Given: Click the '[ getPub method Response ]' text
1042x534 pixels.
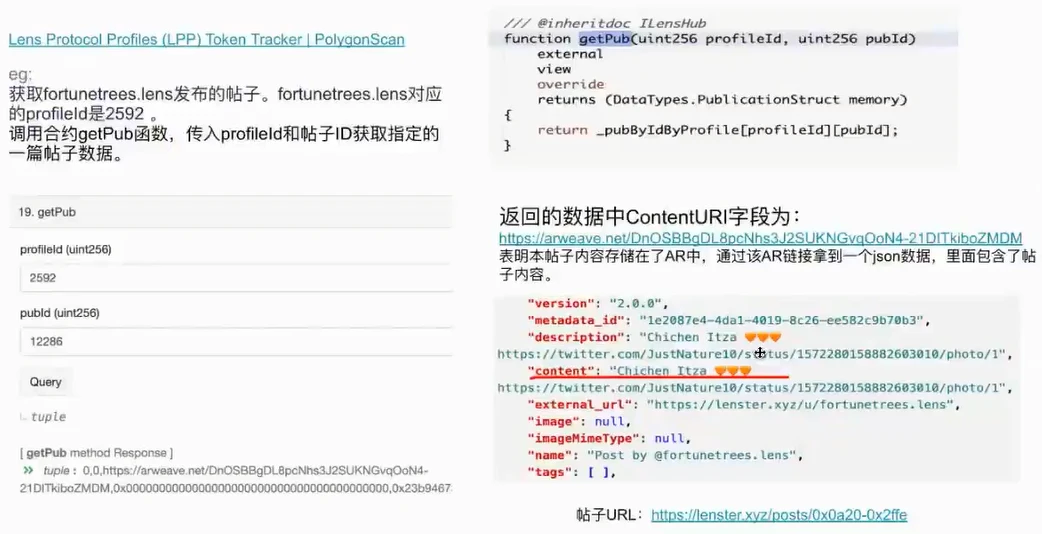Looking at the screenshot, I should coord(96,453).
